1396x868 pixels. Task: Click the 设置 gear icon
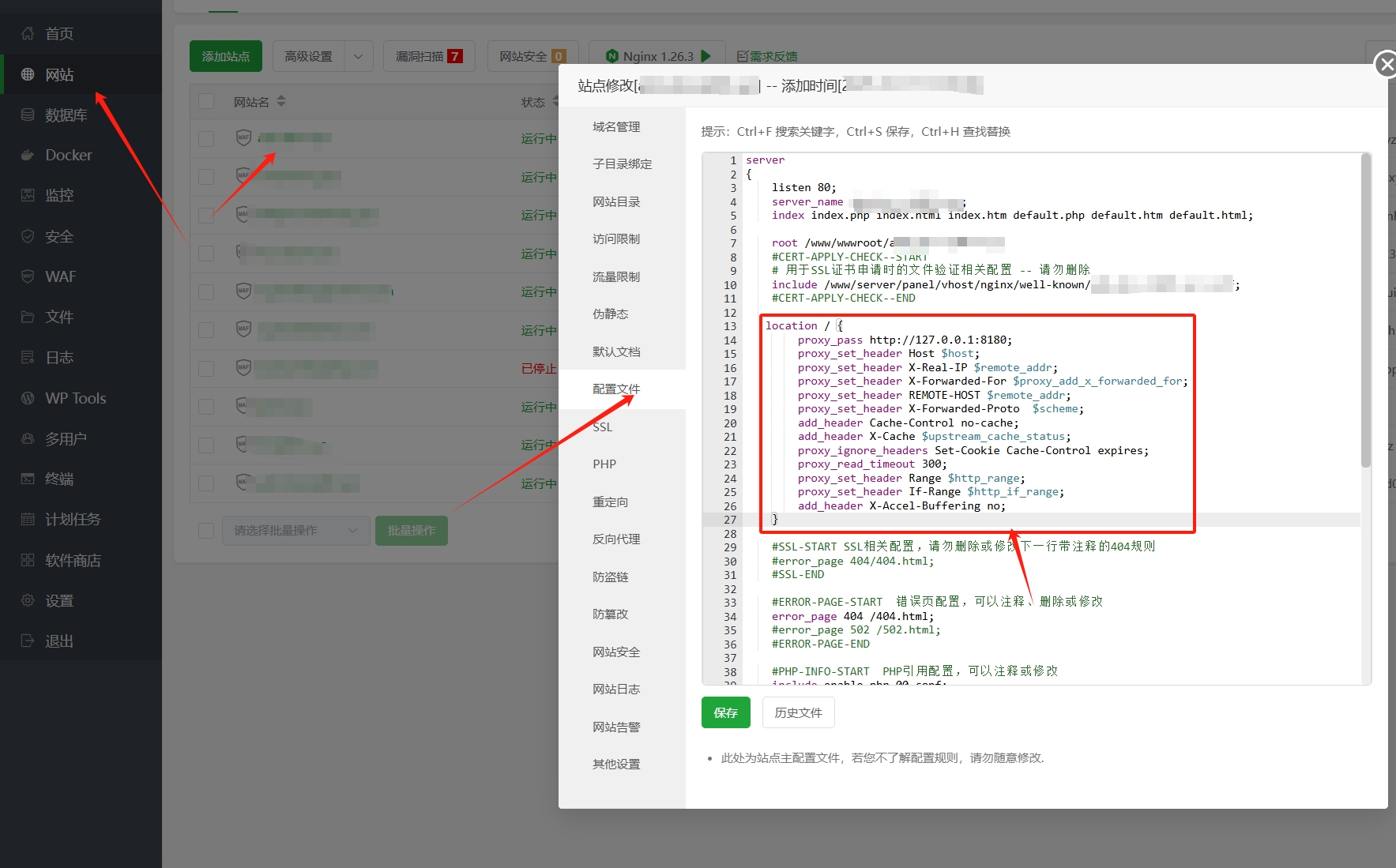pos(28,600)
